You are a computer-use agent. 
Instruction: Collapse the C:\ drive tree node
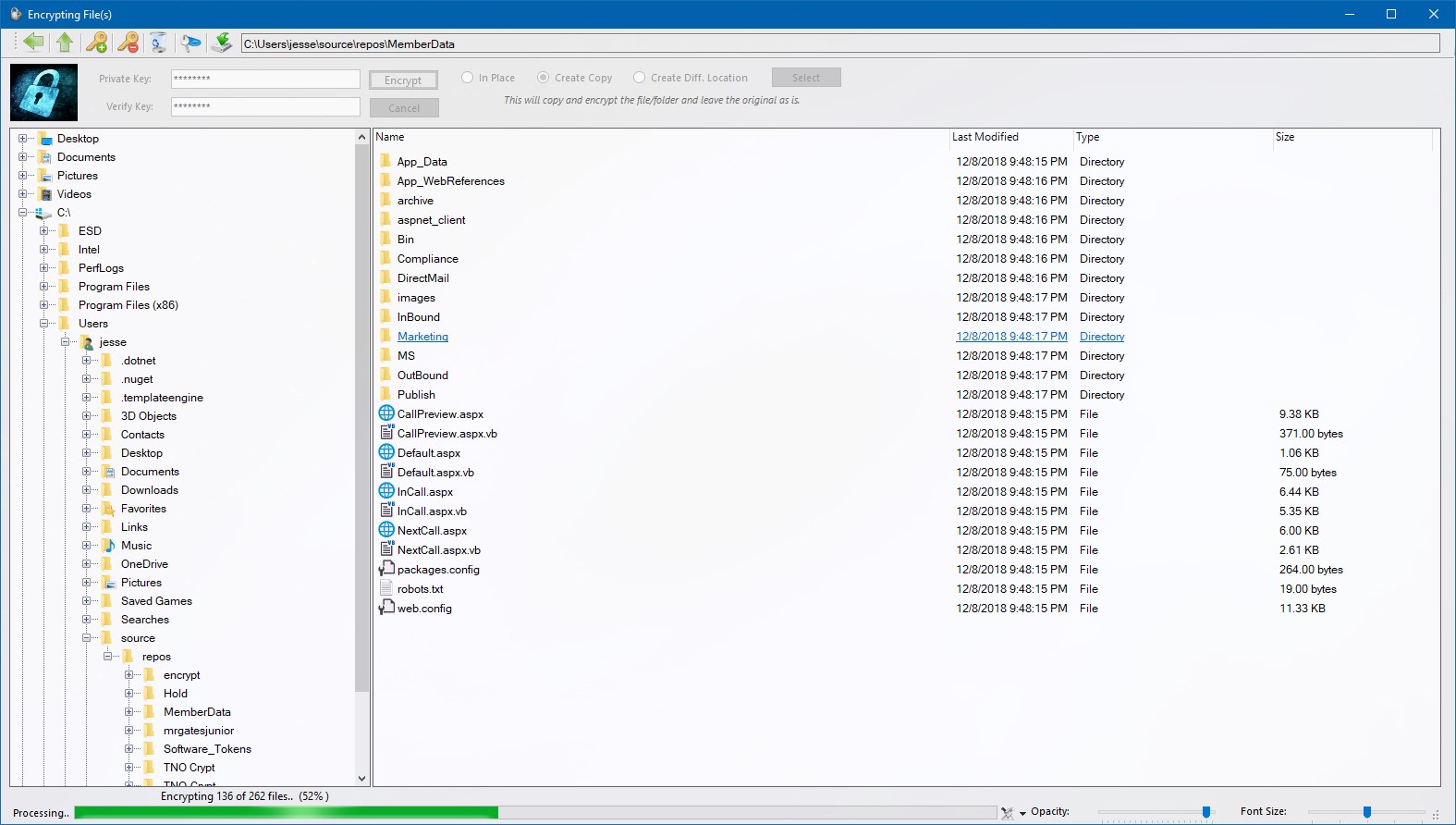[x=22, y=213]
